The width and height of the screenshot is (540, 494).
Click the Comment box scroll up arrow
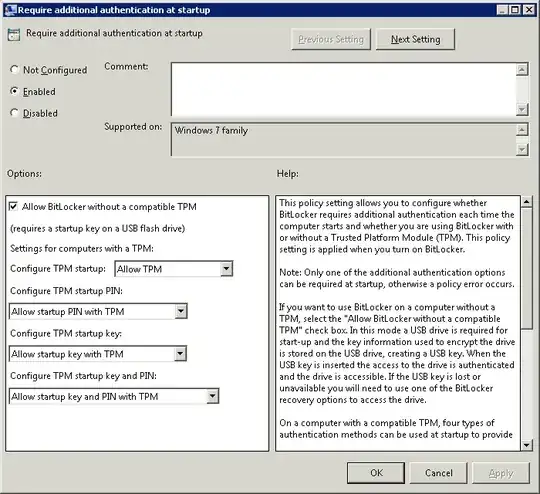[x=522, y=70]
